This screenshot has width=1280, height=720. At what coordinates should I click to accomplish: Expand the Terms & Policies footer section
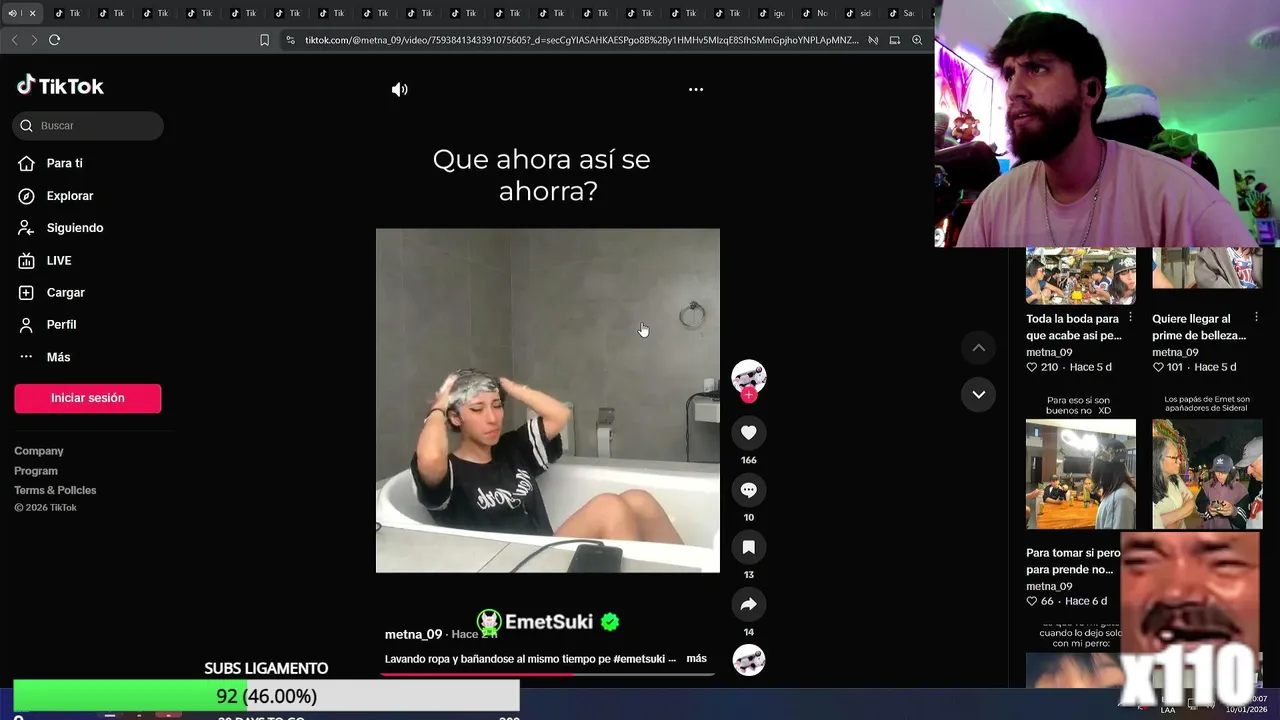tap(55, 490)
